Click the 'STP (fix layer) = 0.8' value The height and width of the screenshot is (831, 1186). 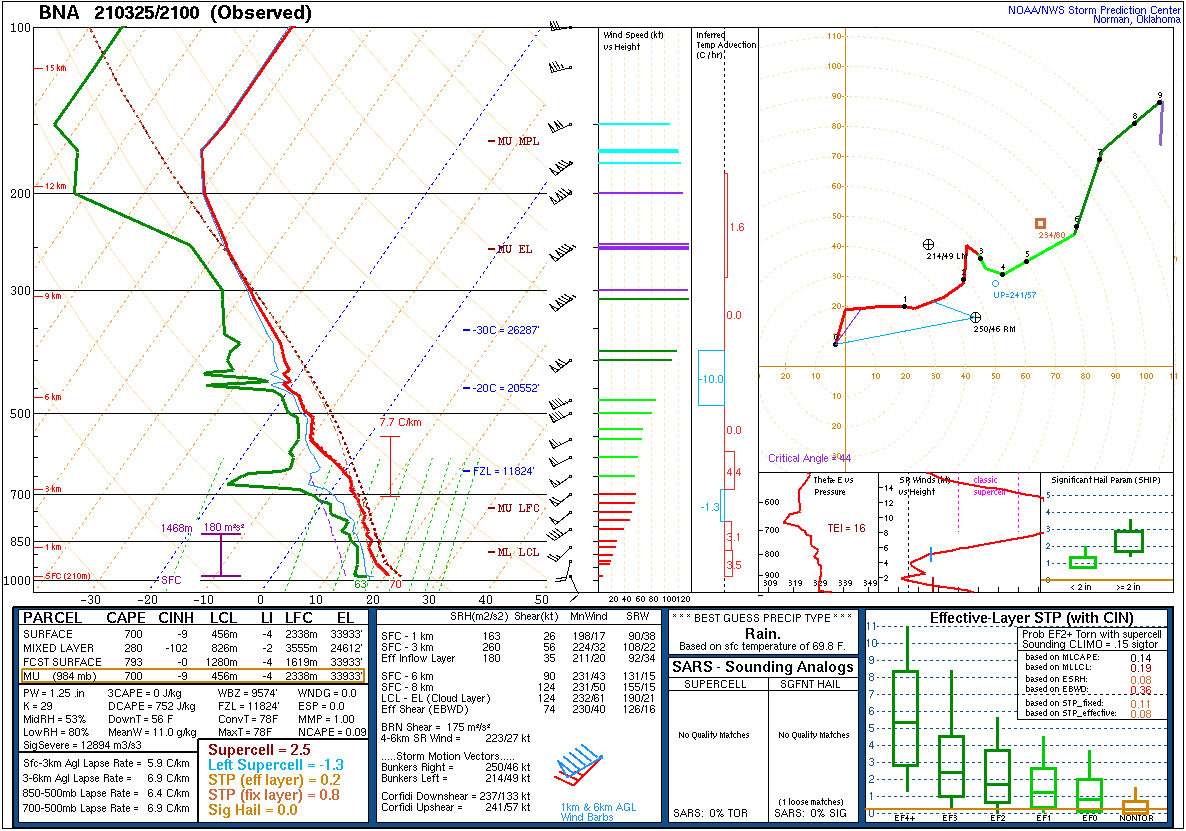[274, 795]
